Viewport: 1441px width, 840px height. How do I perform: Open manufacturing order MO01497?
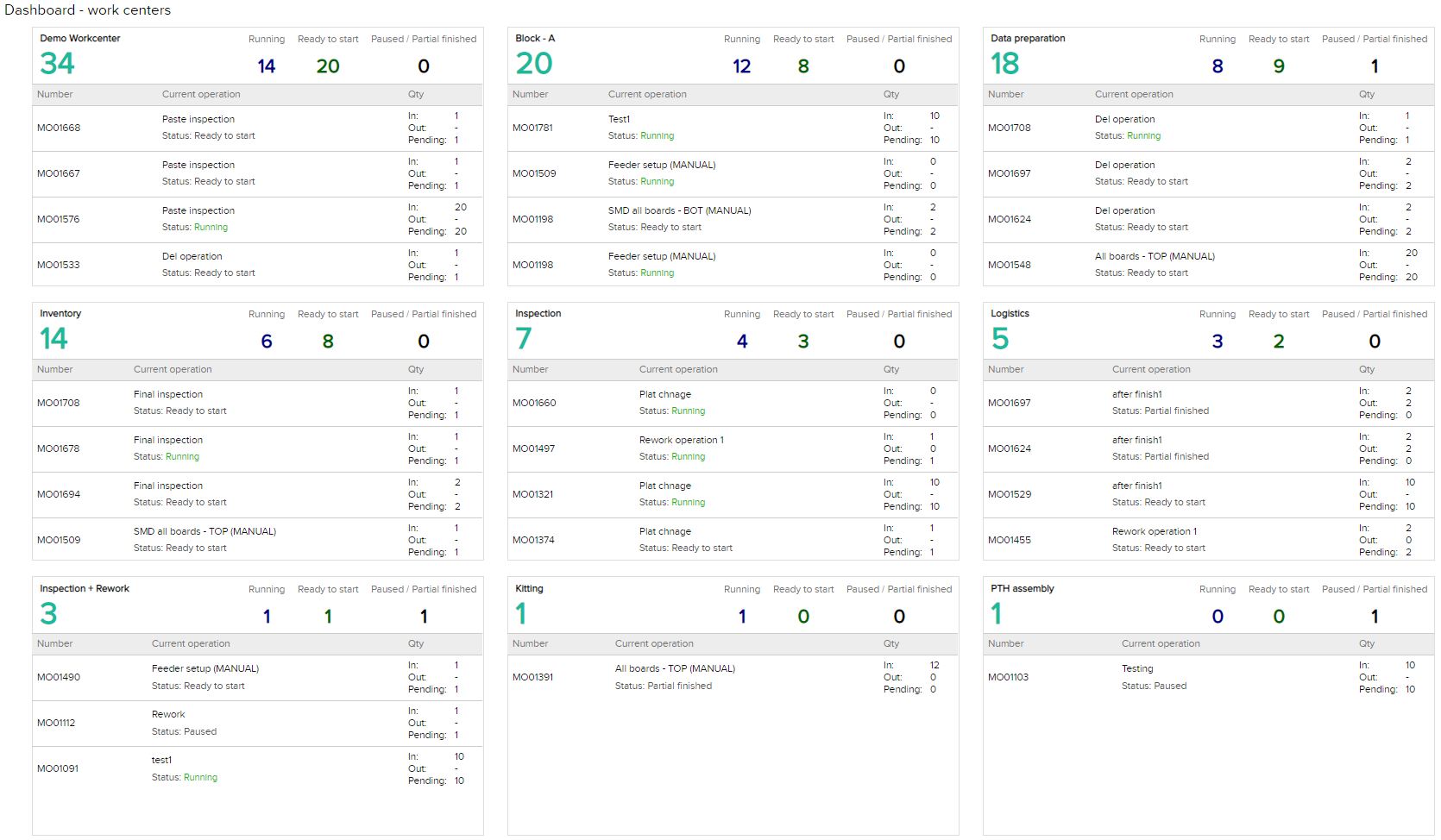pos(534,448)
